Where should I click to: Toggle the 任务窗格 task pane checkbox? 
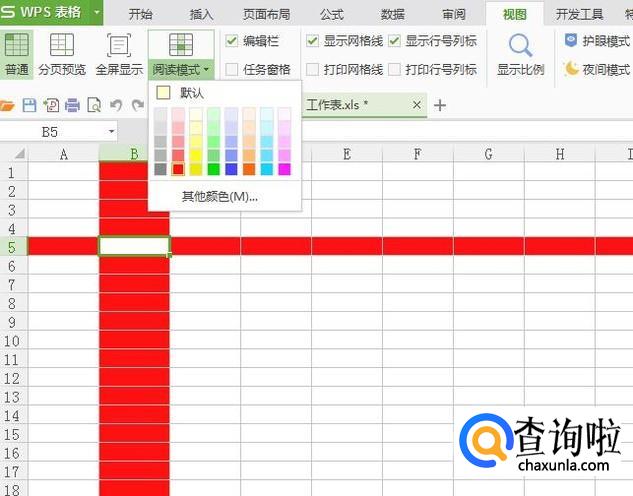232,69
